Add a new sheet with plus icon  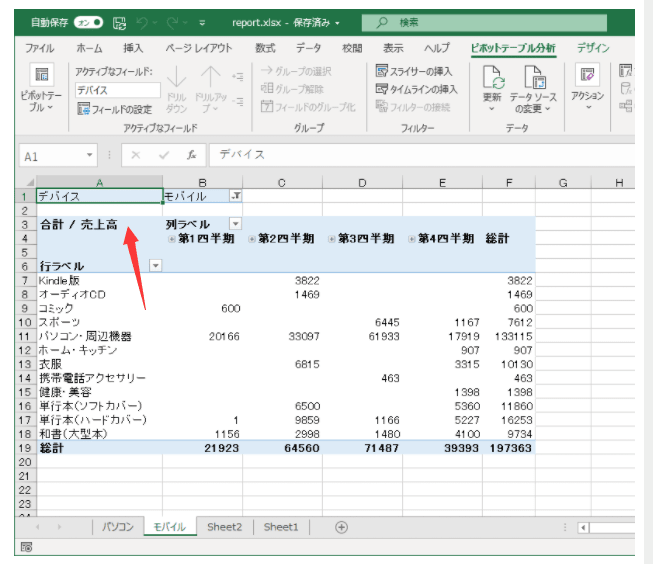point(341,527)
